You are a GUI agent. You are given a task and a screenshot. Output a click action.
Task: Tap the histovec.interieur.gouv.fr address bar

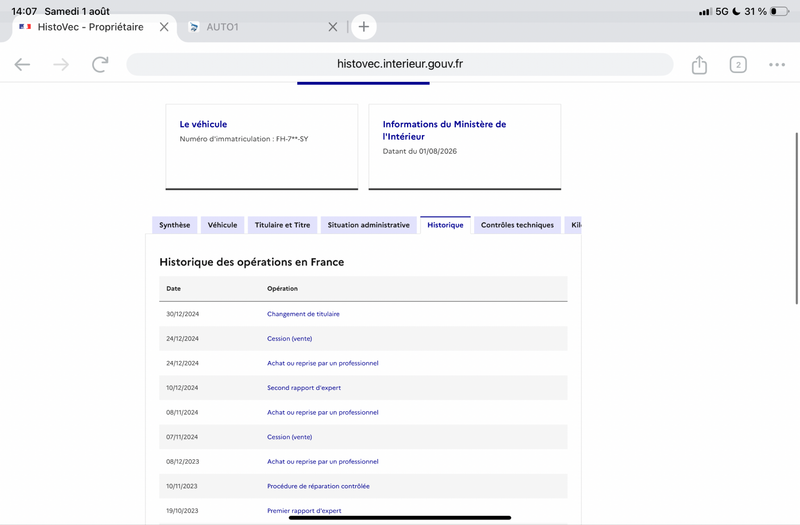point(399,64)
